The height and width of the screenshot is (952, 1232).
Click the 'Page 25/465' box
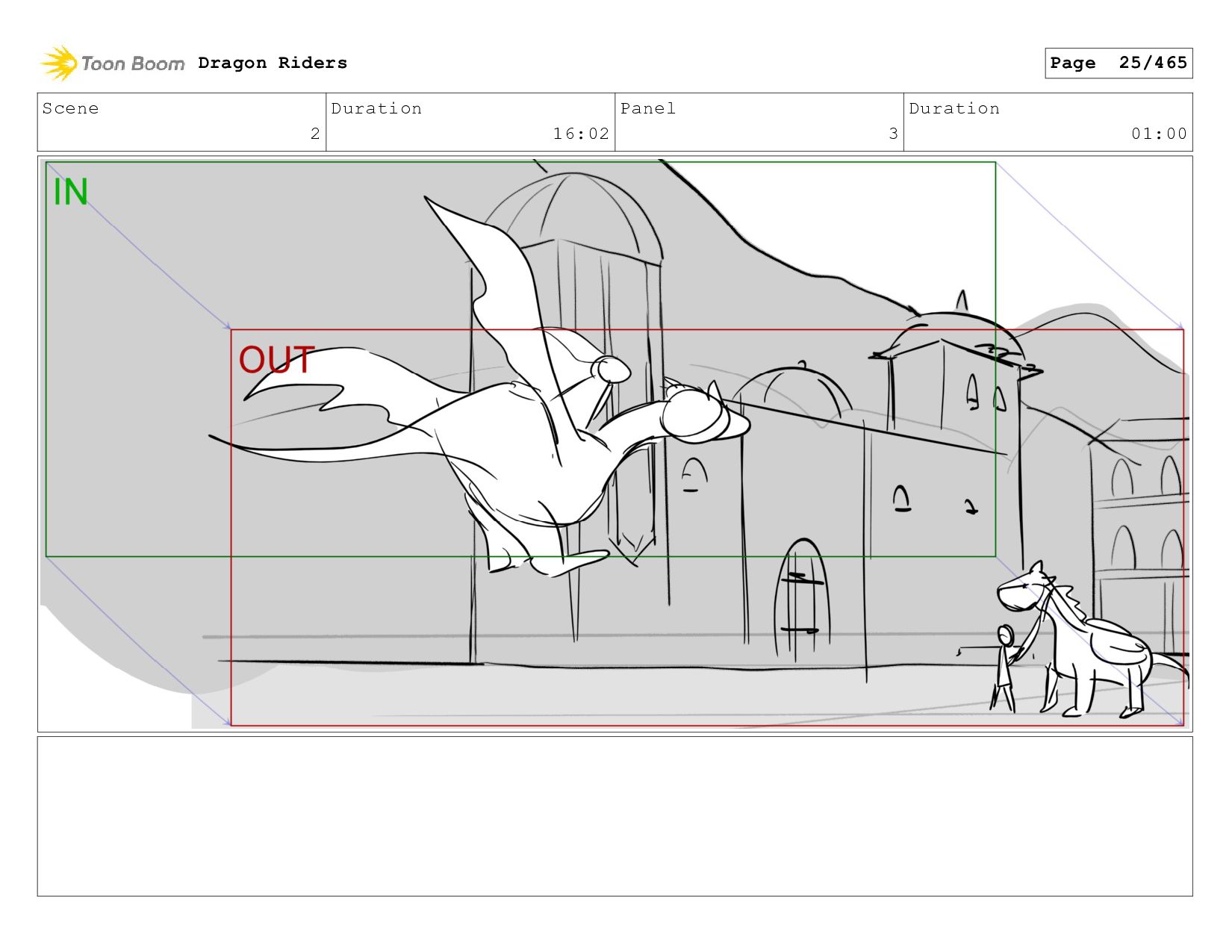1118,63
